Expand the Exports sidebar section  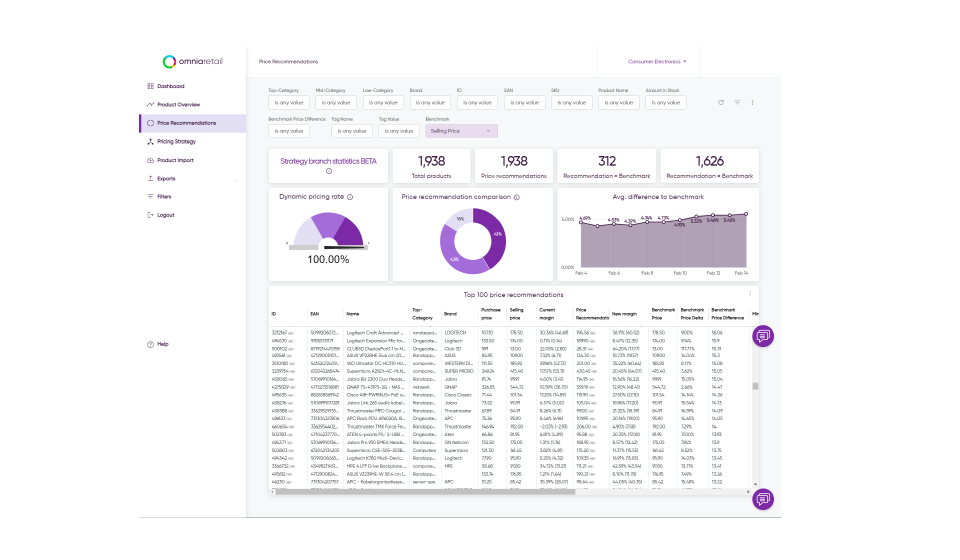click(237, 179)
